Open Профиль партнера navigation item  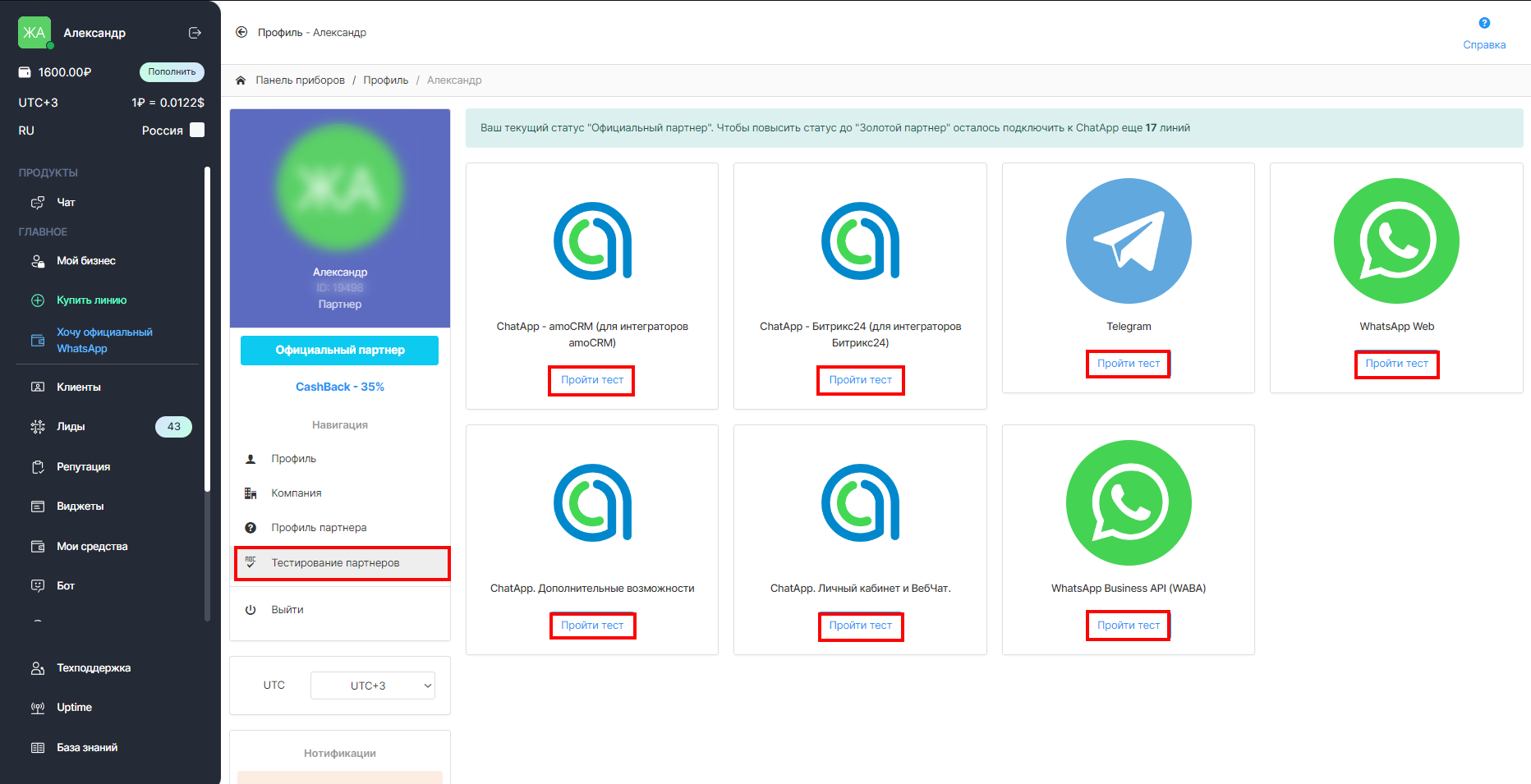pyautogui.click(x=319, y=528)
